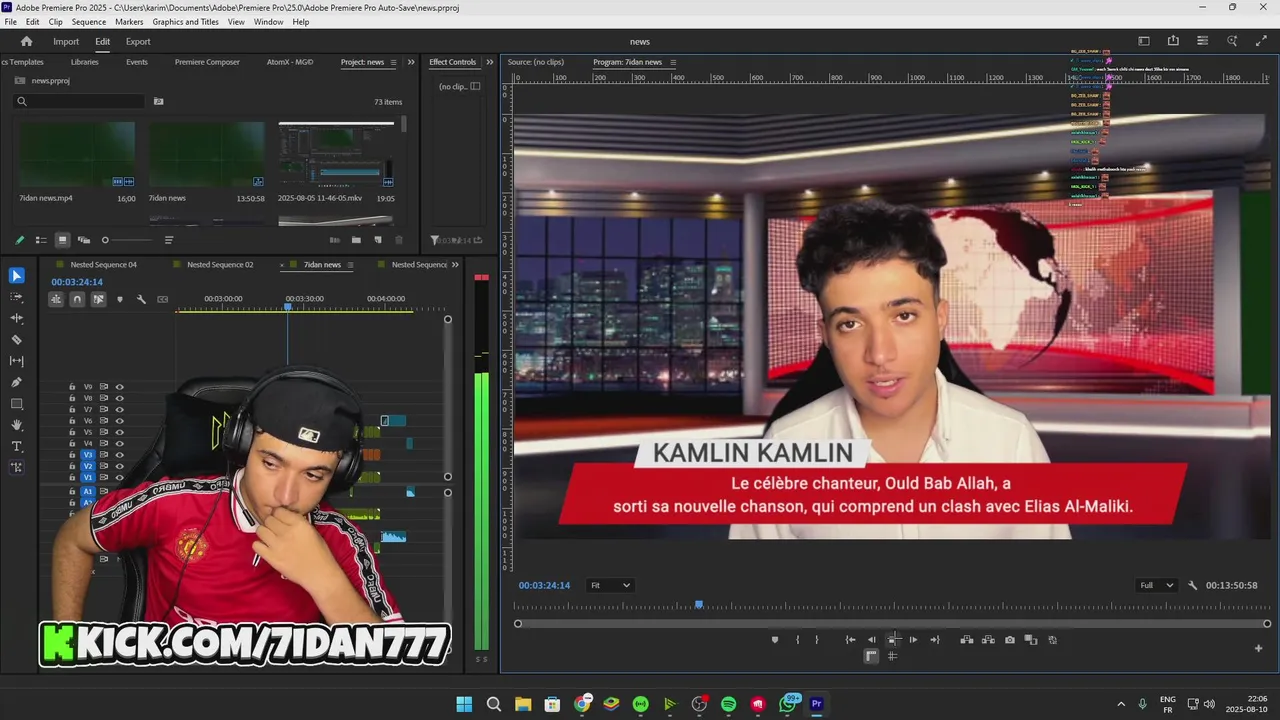Toggle V1 track targeting
This screenshot has width=1280, height=720.
(x=88, y=478)
